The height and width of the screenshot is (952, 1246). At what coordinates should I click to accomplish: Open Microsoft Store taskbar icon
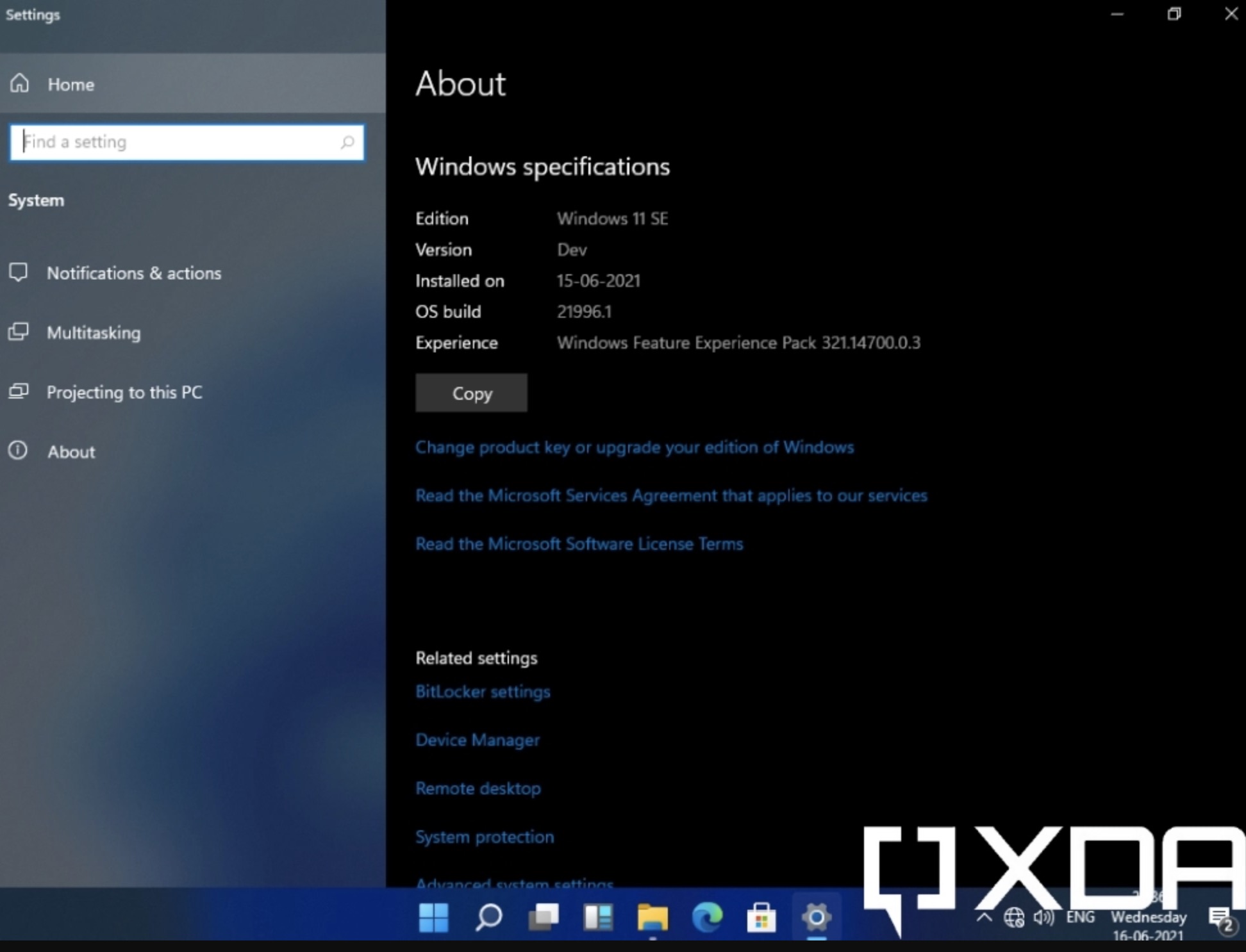(761, 917)
